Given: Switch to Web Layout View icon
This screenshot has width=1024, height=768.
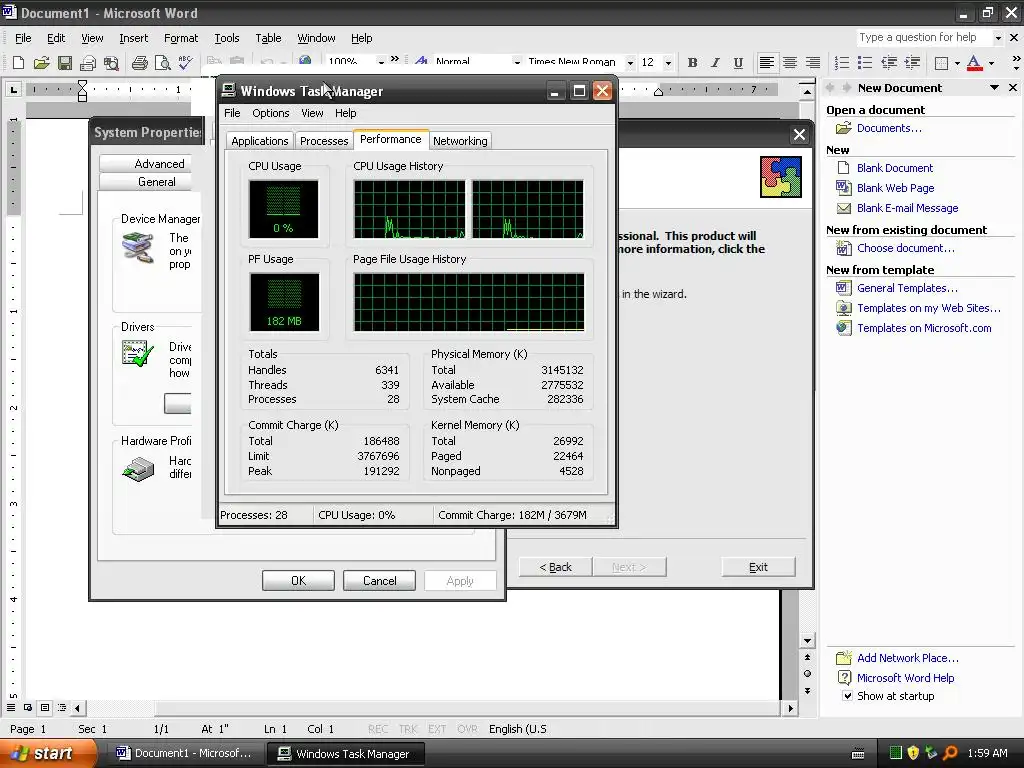Looking at the screenshot, I should point(28,707).
